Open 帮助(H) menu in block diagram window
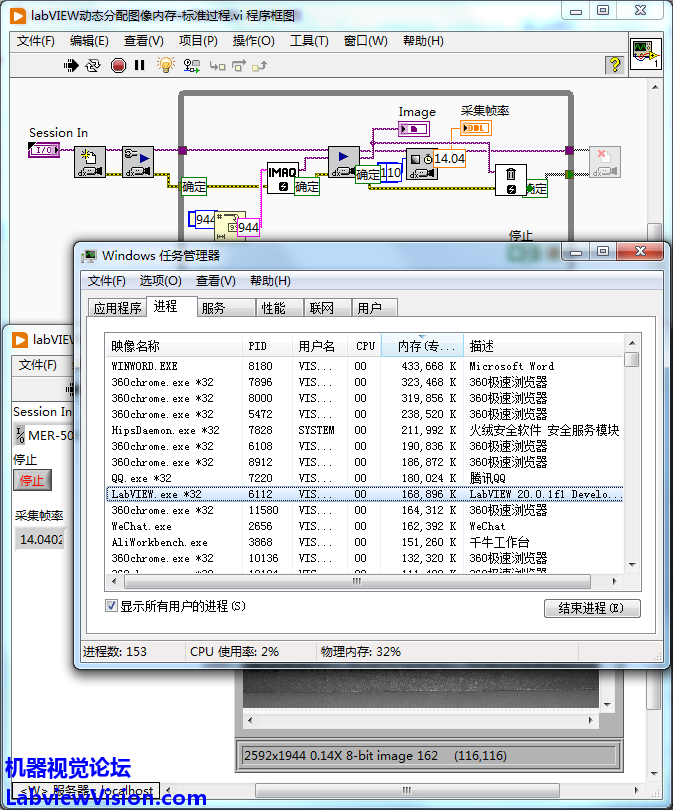The image size is (673, 810). 423,41
